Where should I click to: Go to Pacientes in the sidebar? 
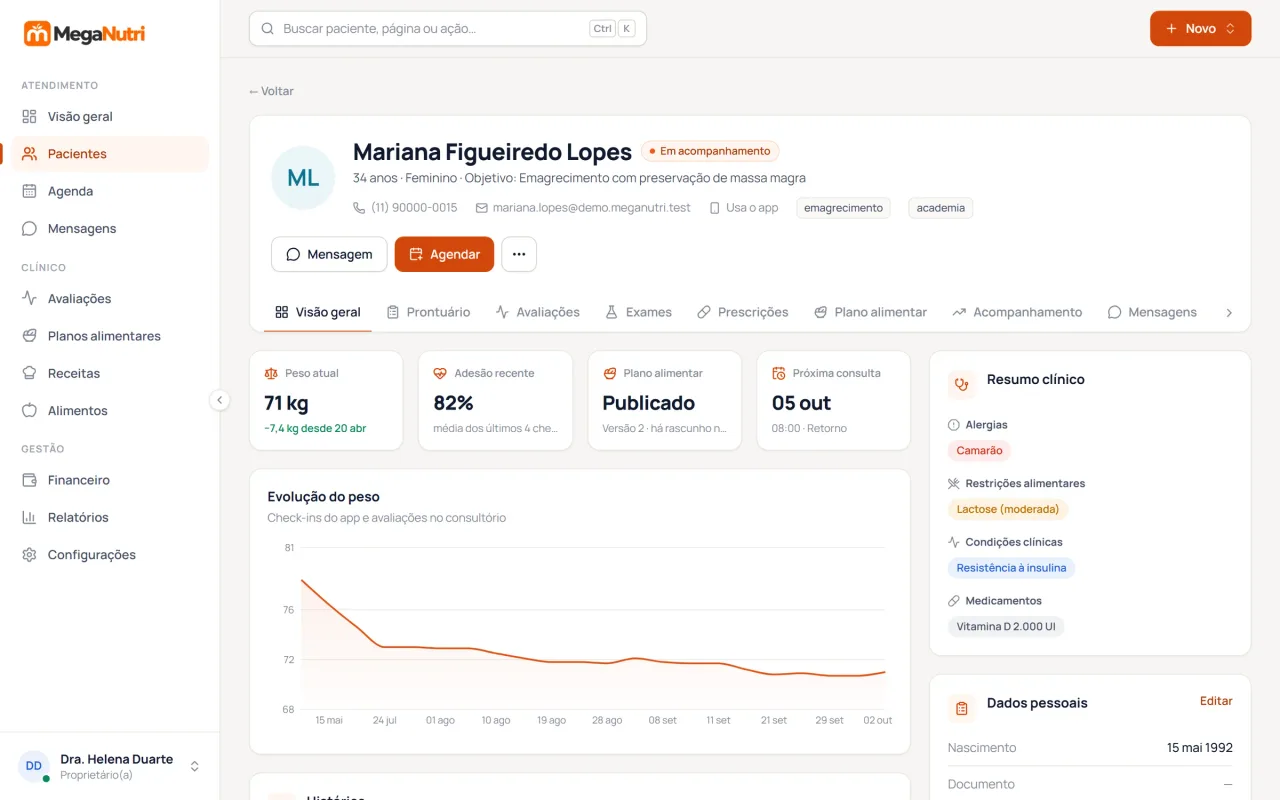110,154
